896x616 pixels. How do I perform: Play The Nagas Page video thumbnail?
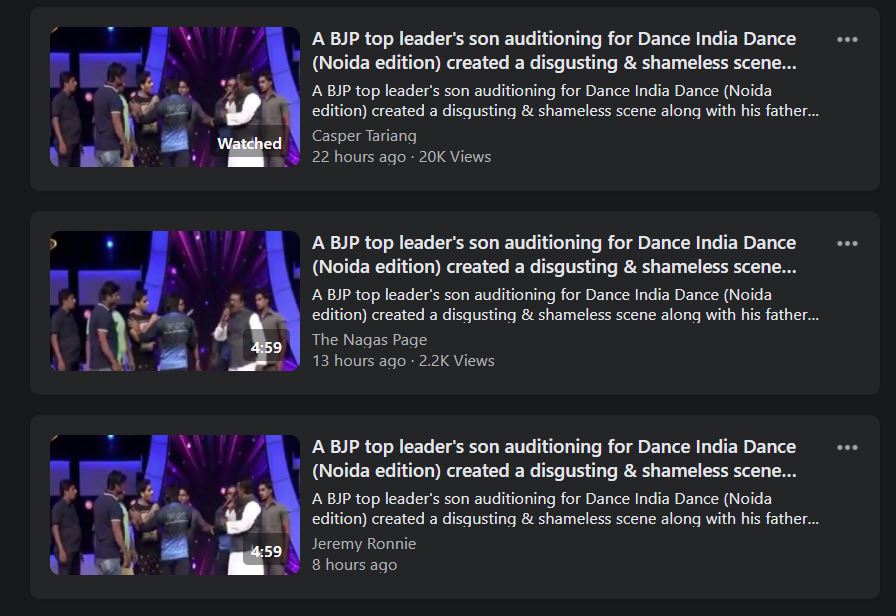pos(175,301)
